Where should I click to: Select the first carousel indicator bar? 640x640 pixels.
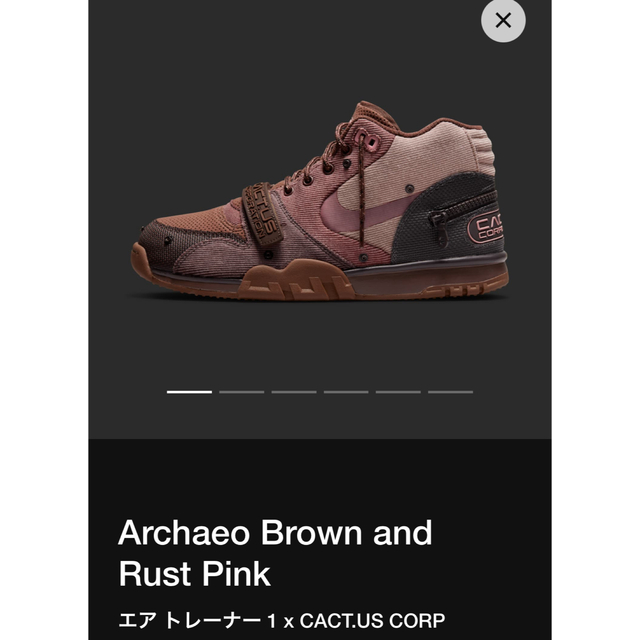(189, 392)
